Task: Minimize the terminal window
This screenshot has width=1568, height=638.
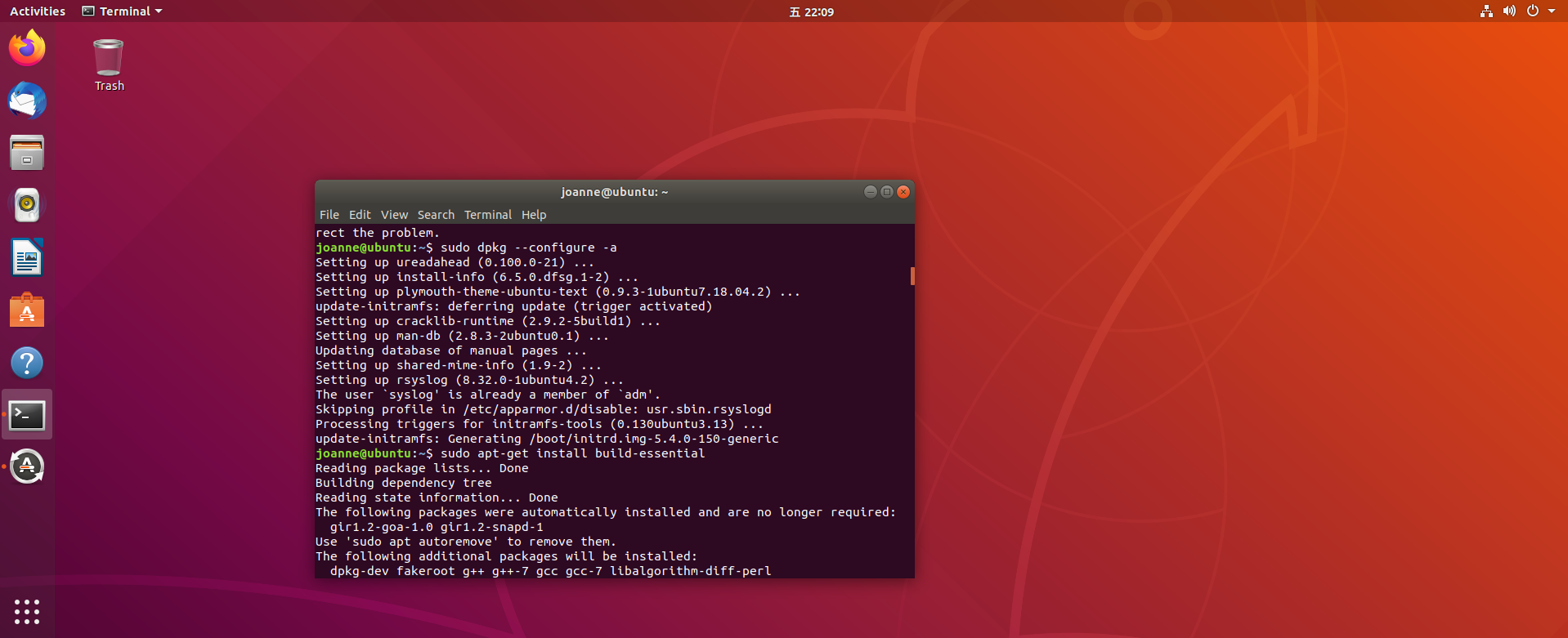Action: [871, 192]
